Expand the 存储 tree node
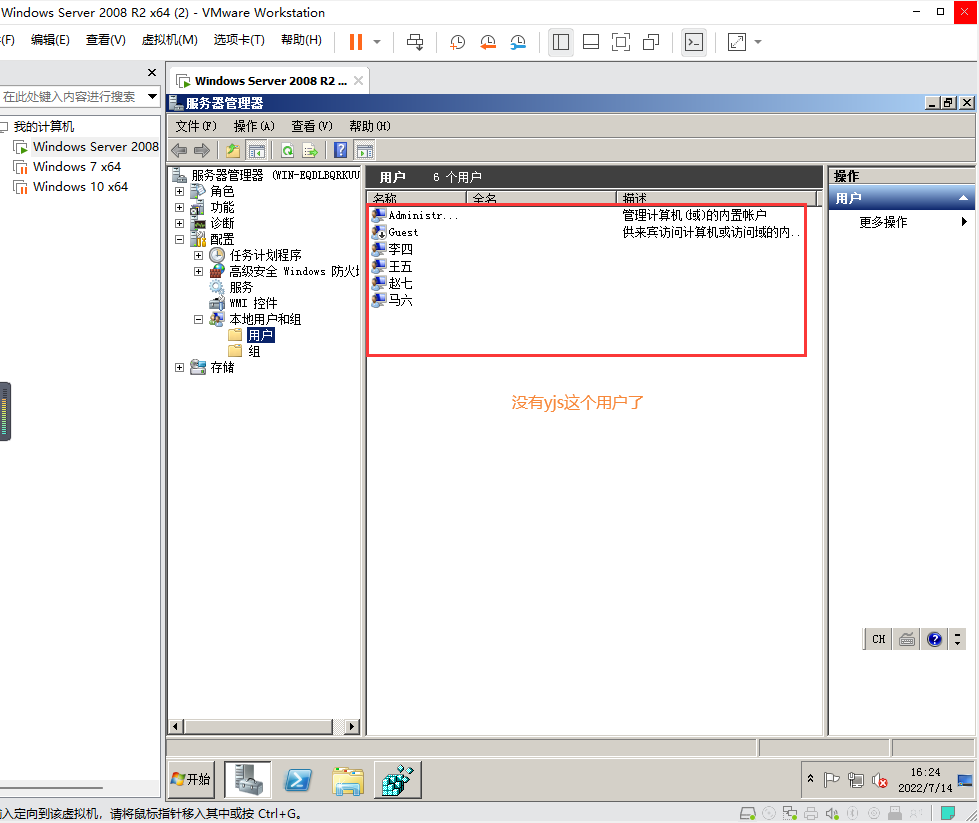Viewport: 979px width, 823px height. click(180, 368)
